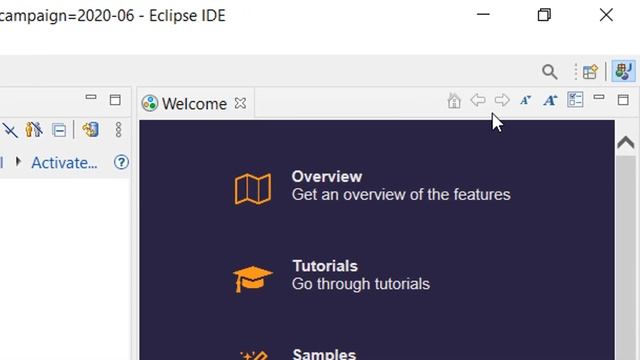Switch to the Java perspective icon

pyautogui.click(x=623, y=71)
